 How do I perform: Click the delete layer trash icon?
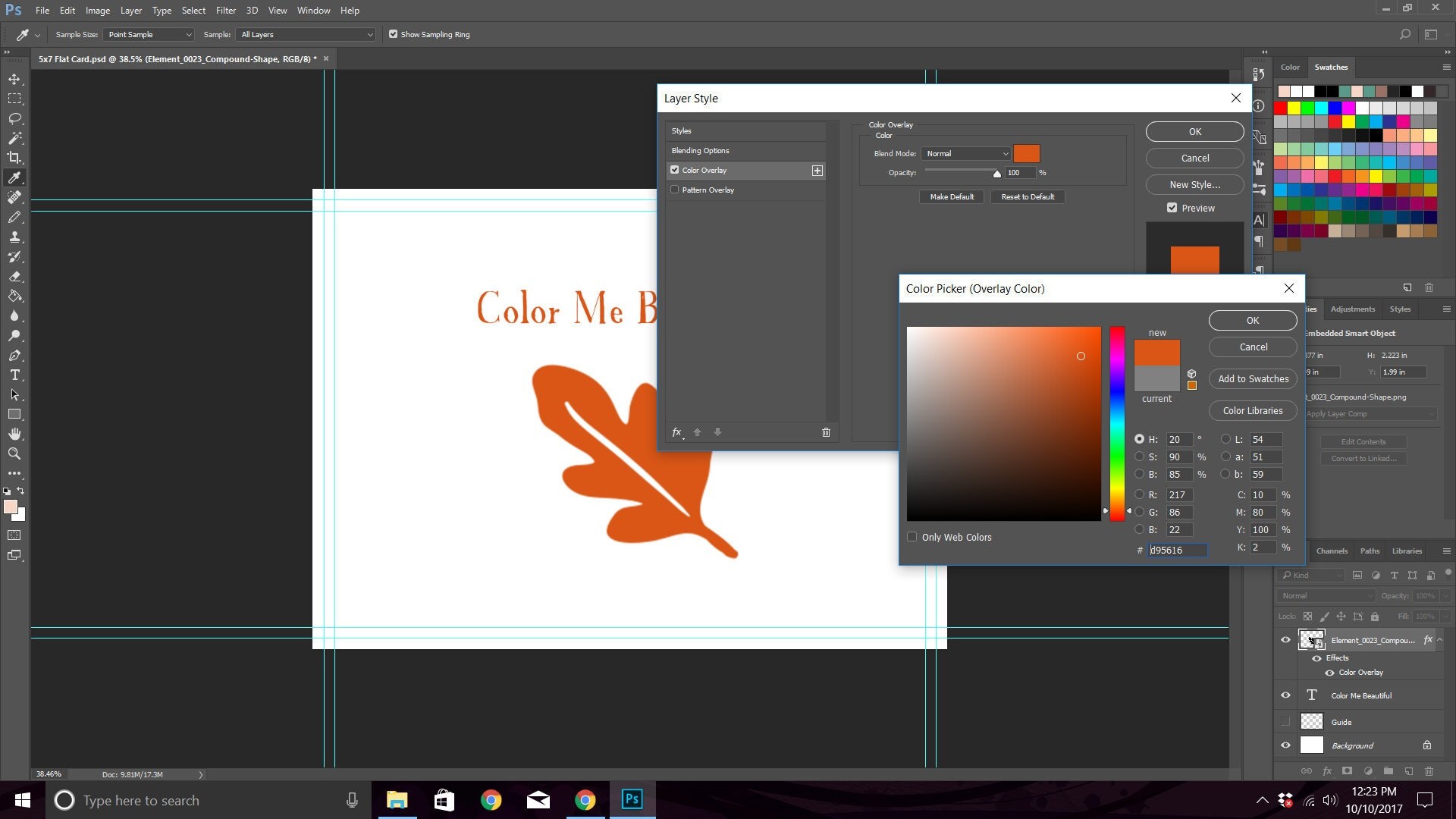click(x=1429, y=771)
